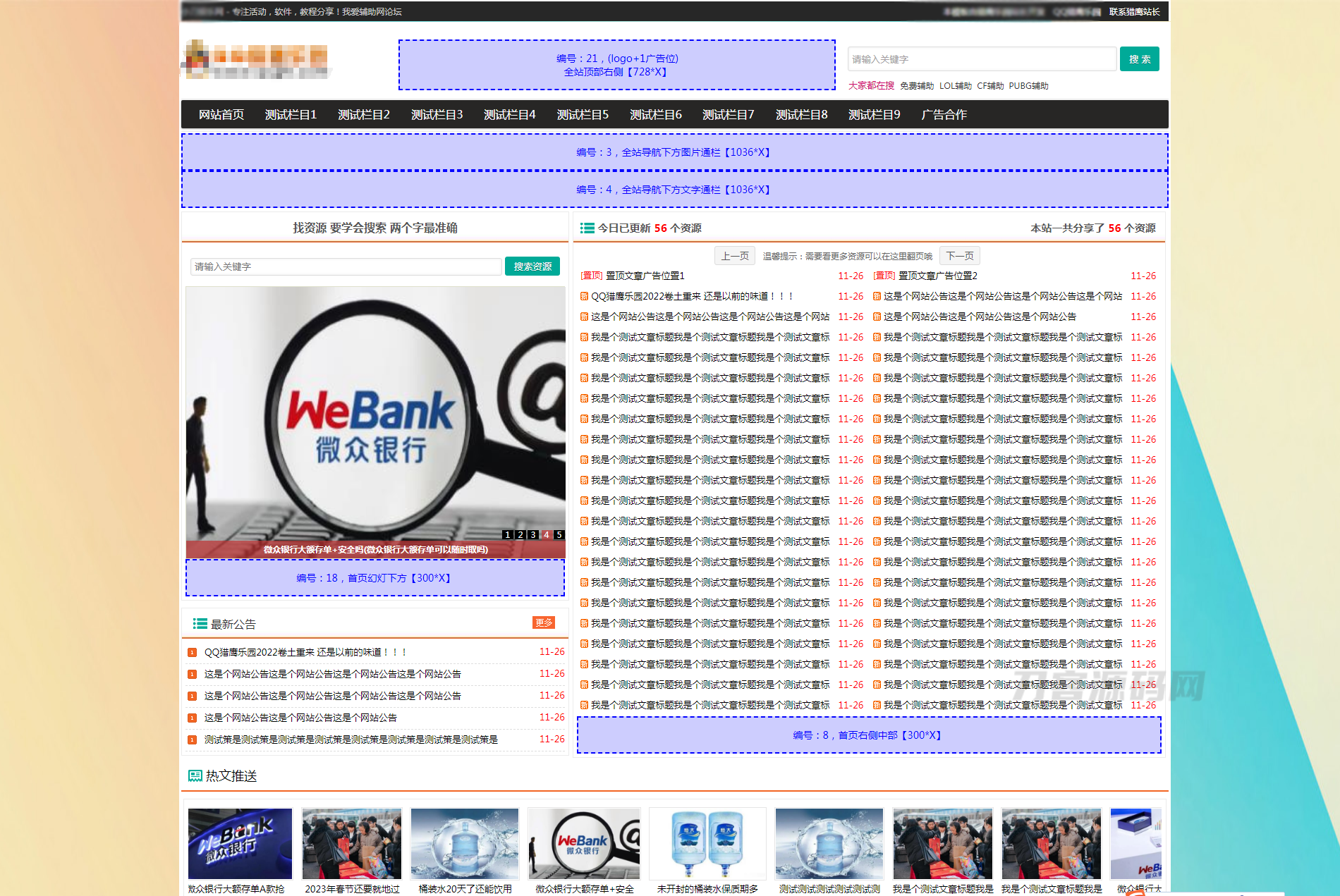Viewport: 1340px width, 896px height.
Task: Click the ticket icon beside 热文推送
Action: tap(193, 775)
